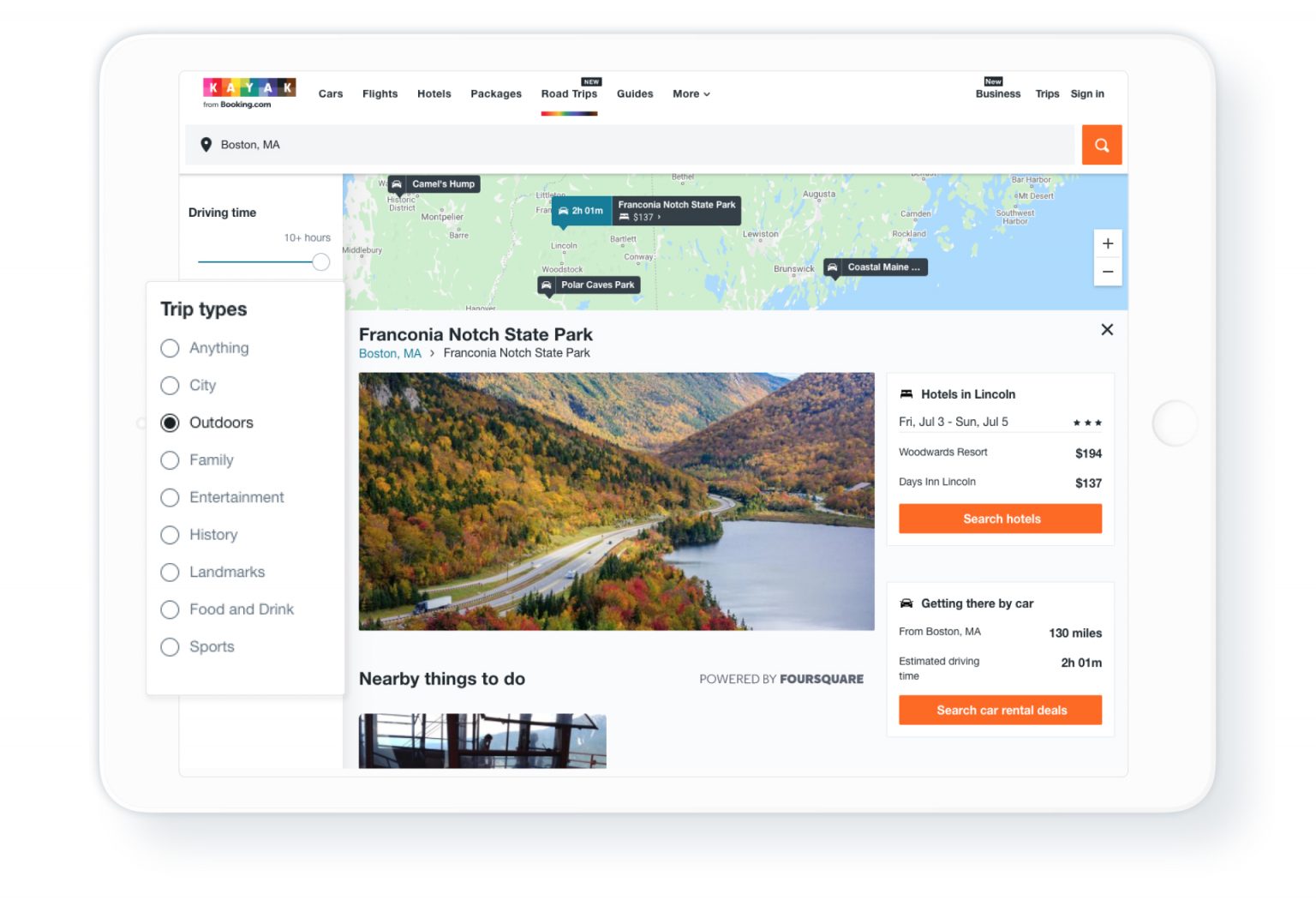
Task: Click the Coastal Maine map marker
Action: pyautogui.click(x=875, y=267)
